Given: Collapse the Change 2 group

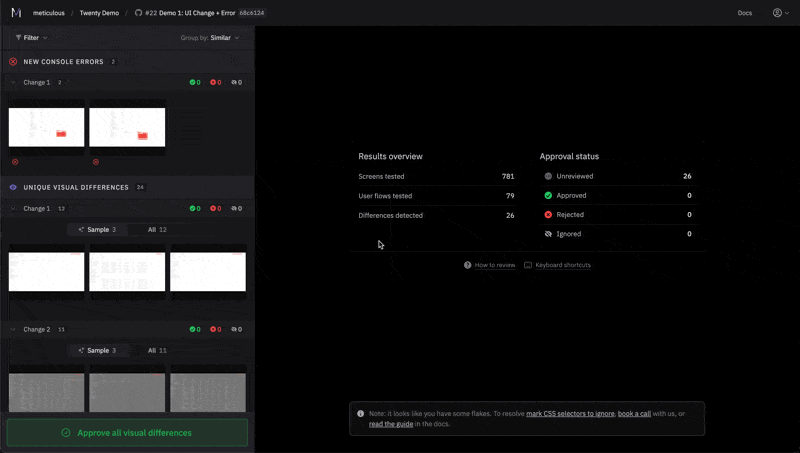Looking at the screenshot, I should pos(13,329).
